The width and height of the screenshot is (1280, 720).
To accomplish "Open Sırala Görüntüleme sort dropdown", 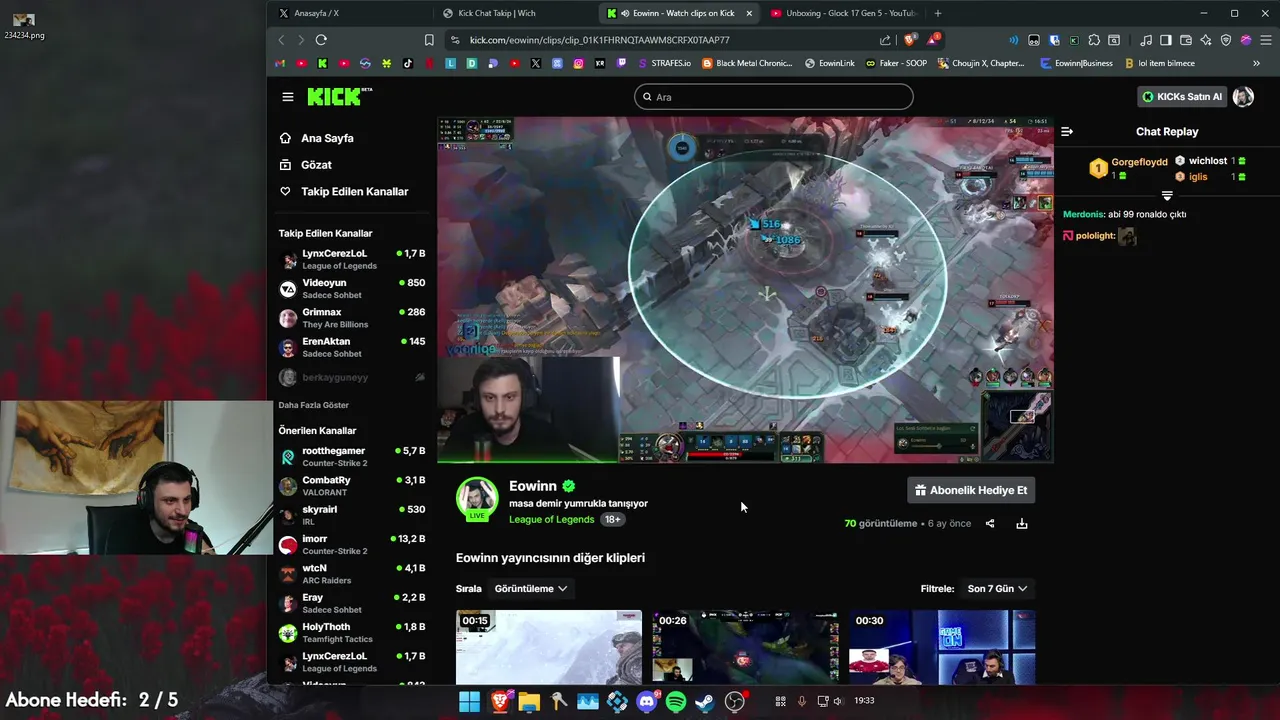I will tap(531, 589).
